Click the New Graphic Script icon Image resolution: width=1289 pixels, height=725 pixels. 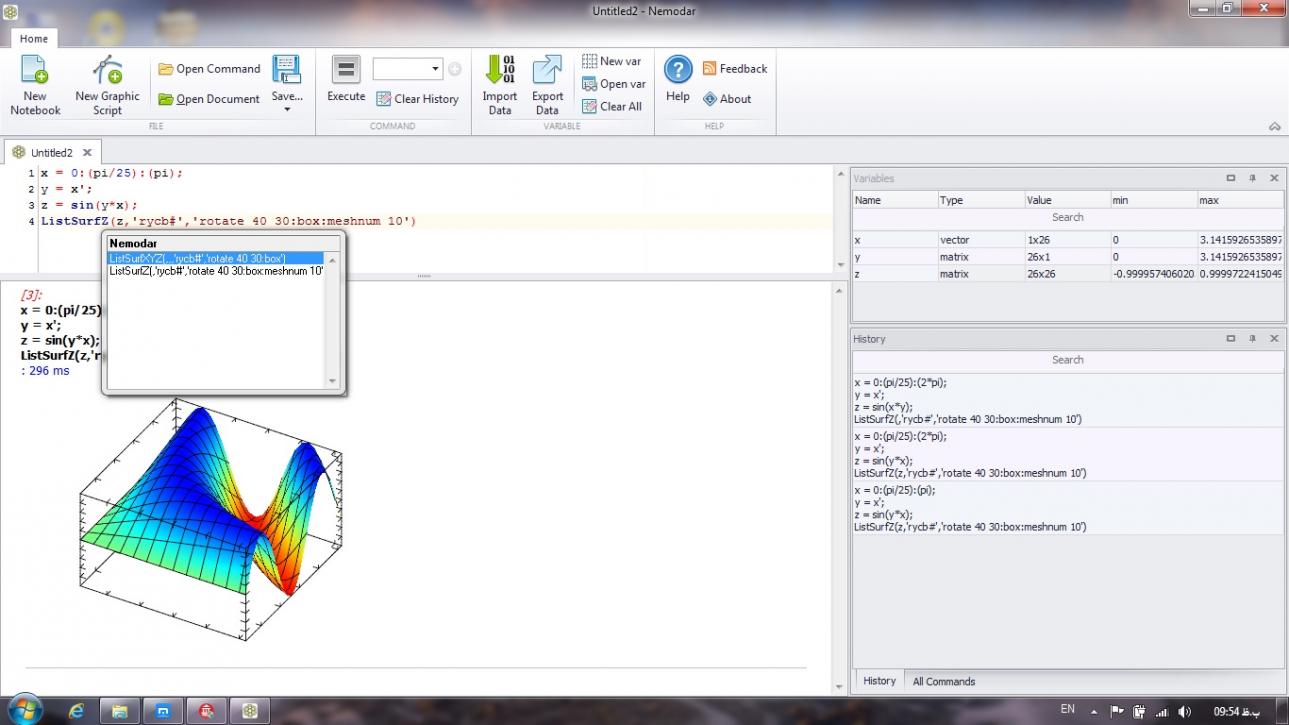[x=107, y=71]
